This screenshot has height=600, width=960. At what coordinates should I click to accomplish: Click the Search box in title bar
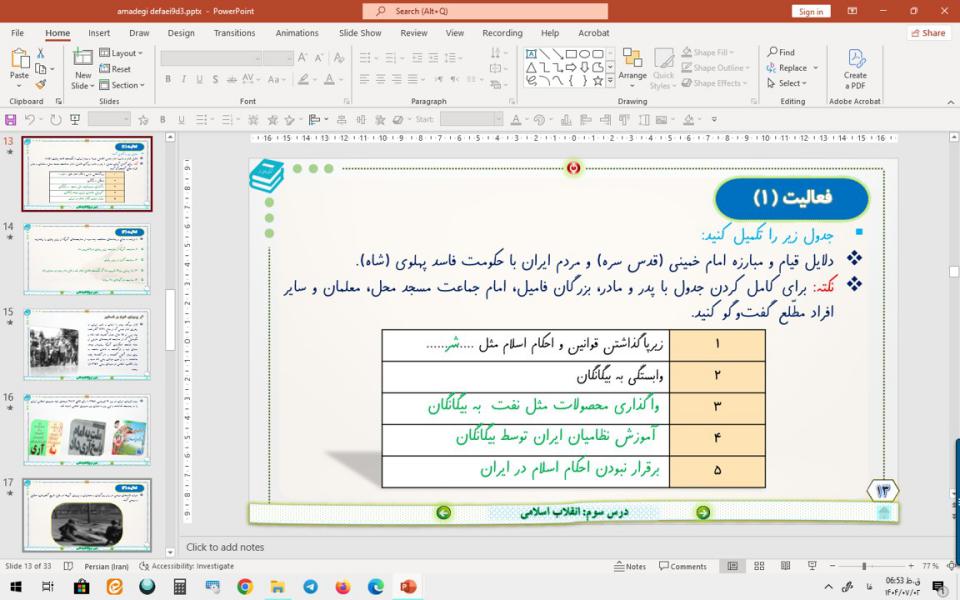click(x=485, y=11)
